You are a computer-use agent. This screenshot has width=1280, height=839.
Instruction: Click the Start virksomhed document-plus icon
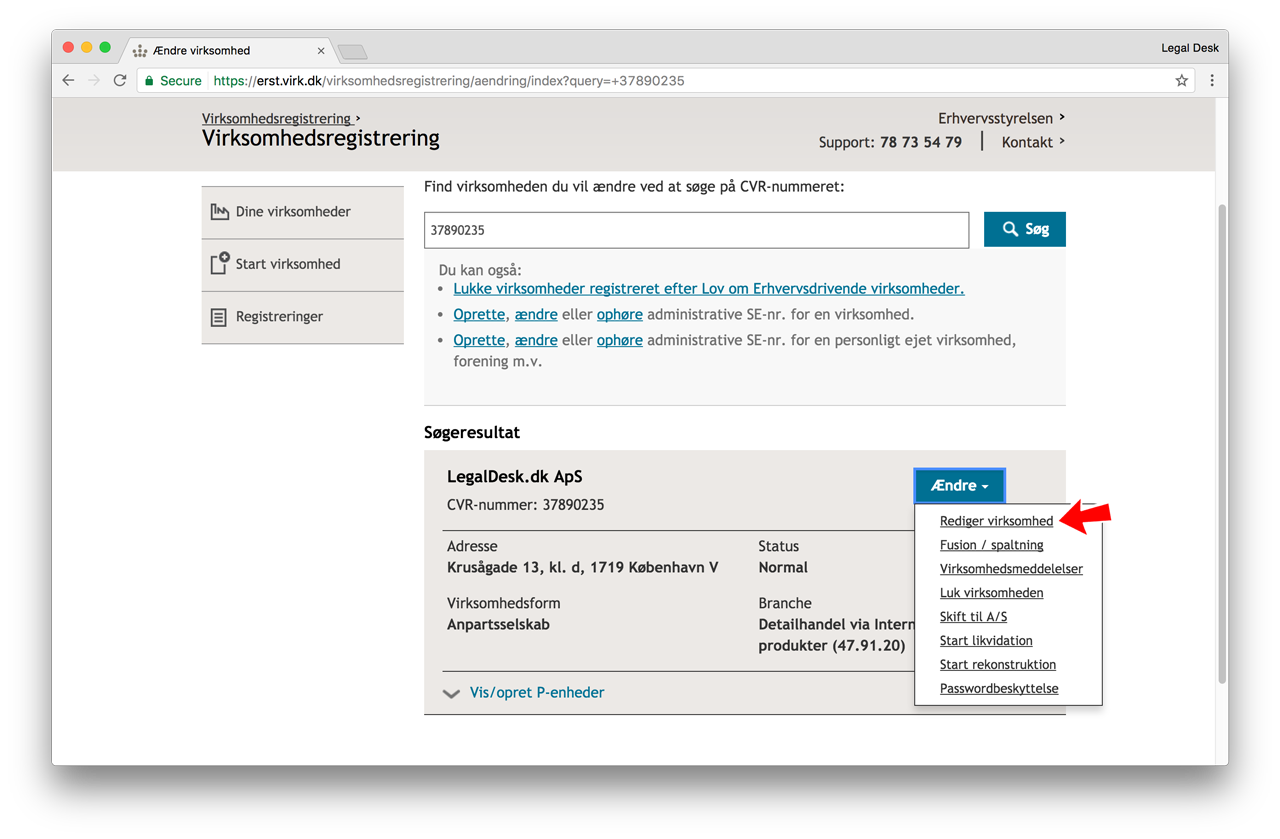pos(219,263)
